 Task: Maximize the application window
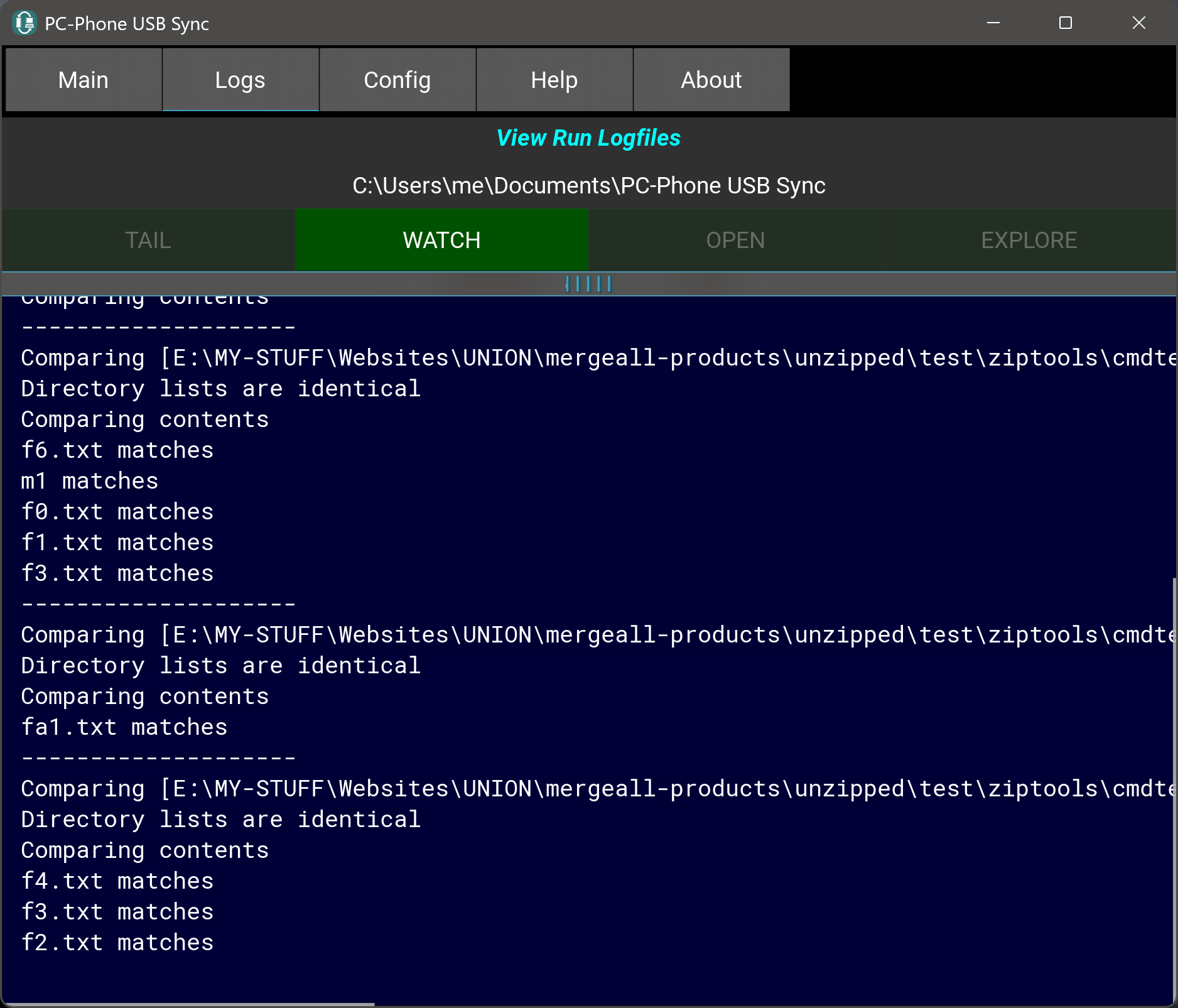pos(1065,23)
